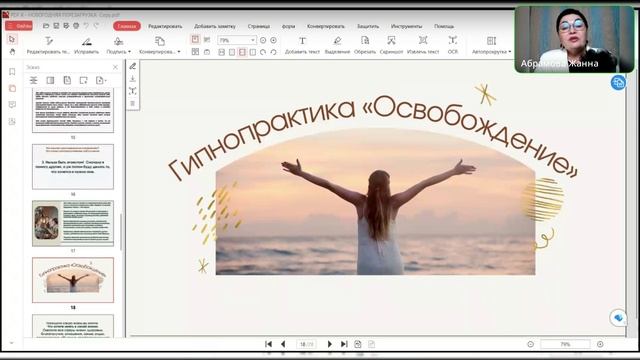Image resolution: width=640 pixels, height=360 pixels.
Task: Select the page 18 Гипнопрактика thumbnail
Action: [x=73, y=280]
